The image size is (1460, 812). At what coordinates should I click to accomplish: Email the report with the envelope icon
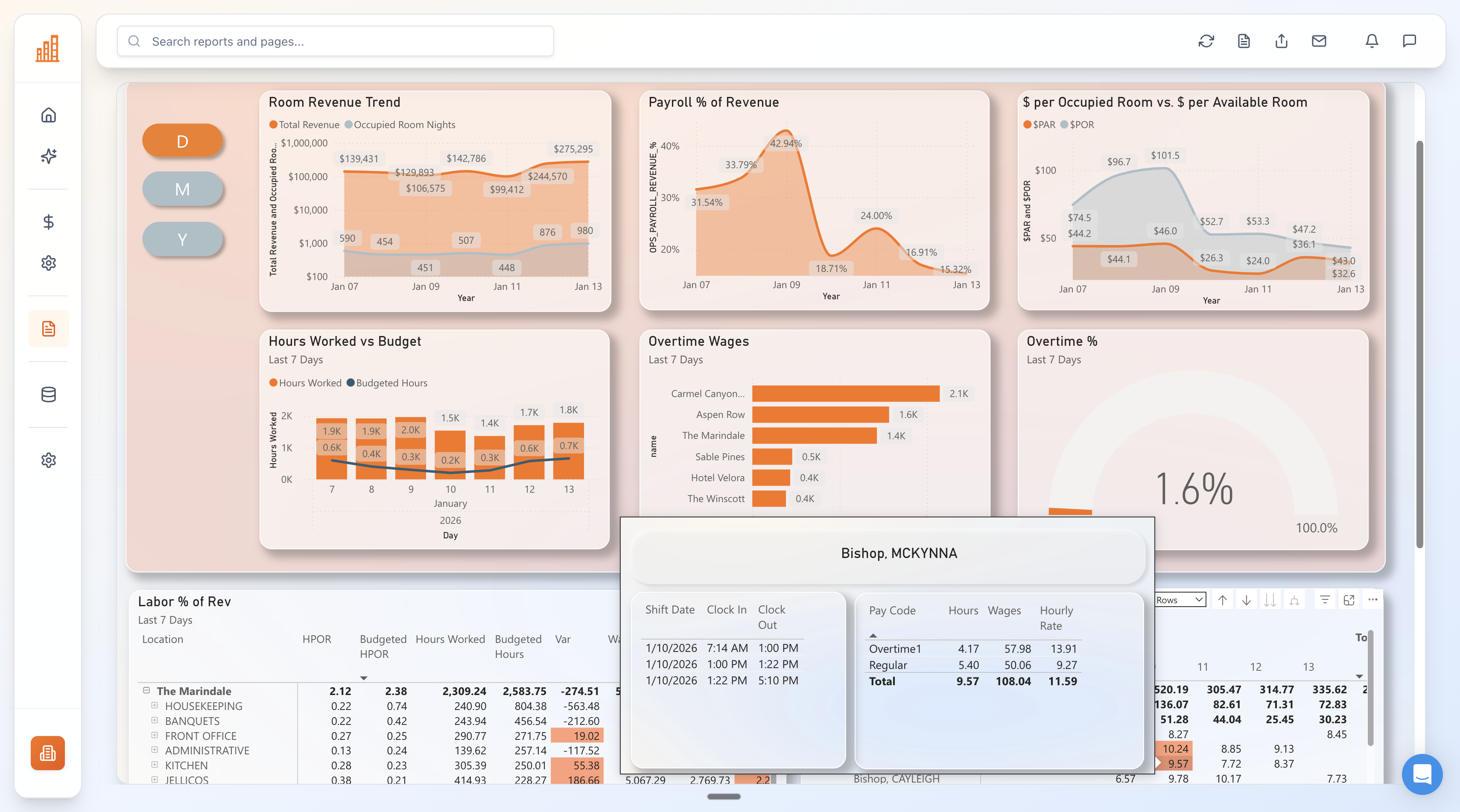pos(1319,41)
